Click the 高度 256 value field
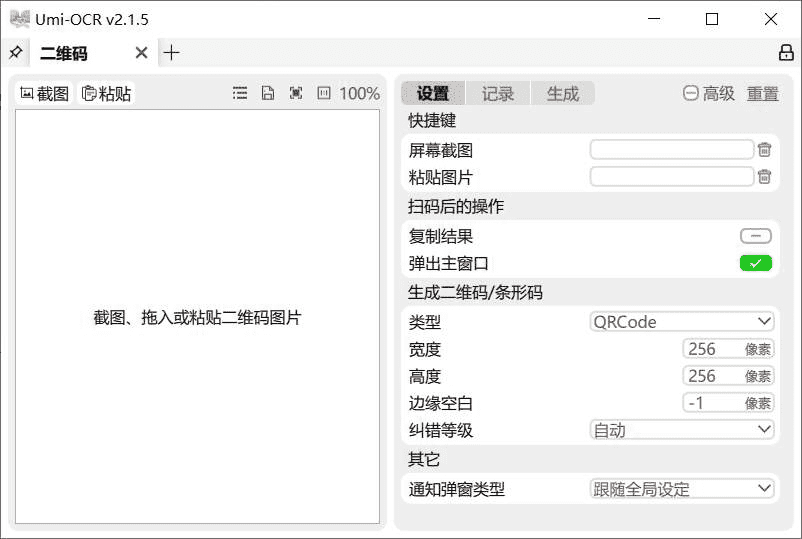Image resolution: width=802 pixels, height=539 pixels. [728, 376]
